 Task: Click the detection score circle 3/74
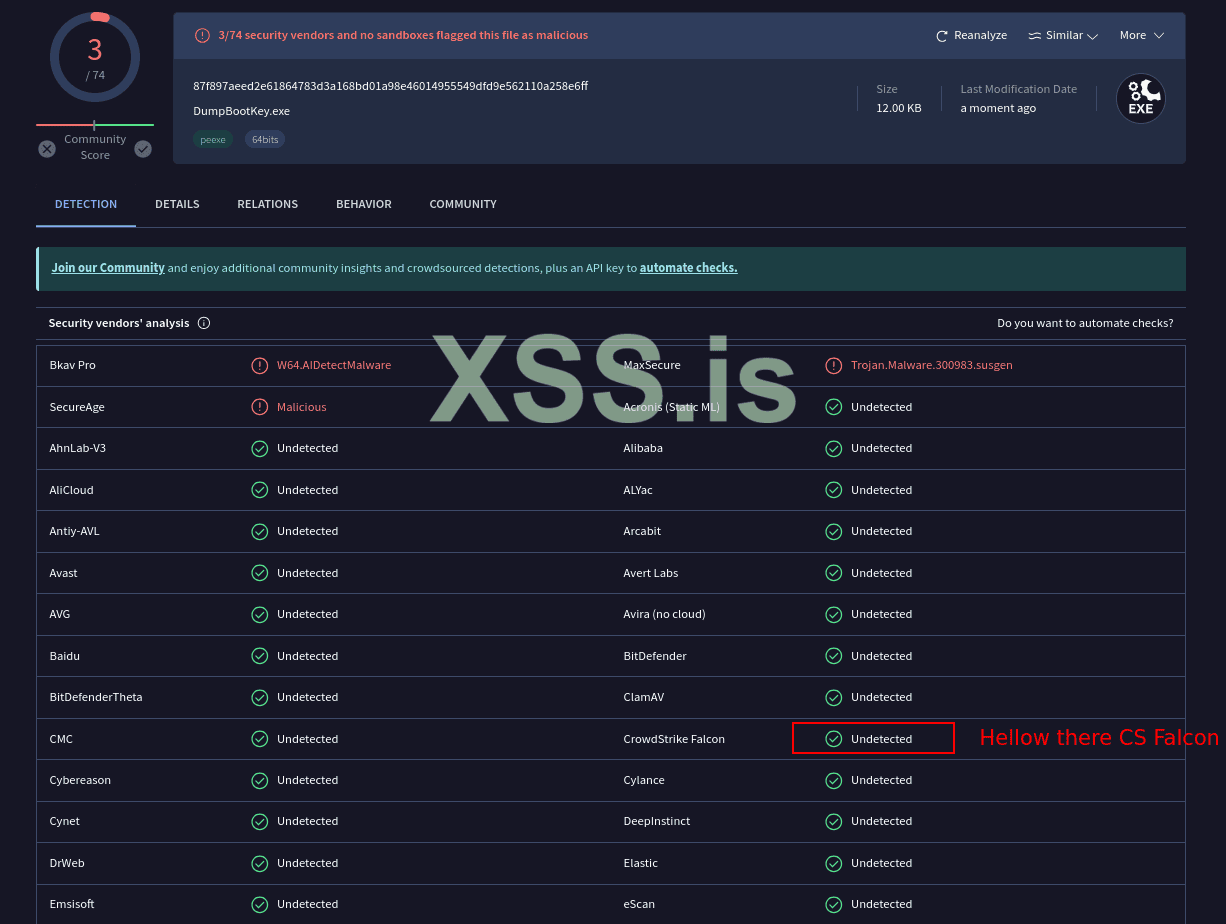95,57
